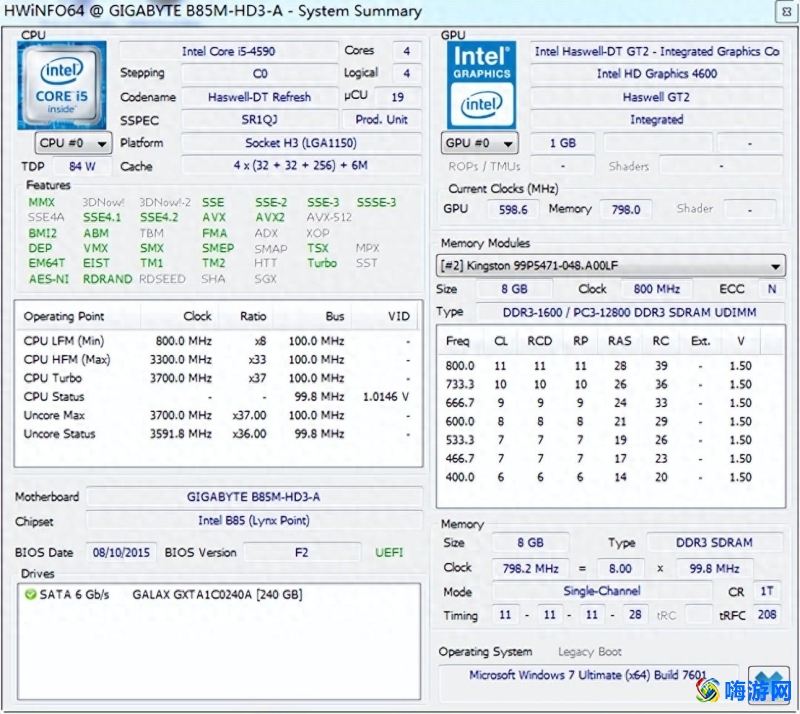Viewport: 800px width, 714px height.
Task: Select the 666.7 frequency timing row
Action: 610,403
